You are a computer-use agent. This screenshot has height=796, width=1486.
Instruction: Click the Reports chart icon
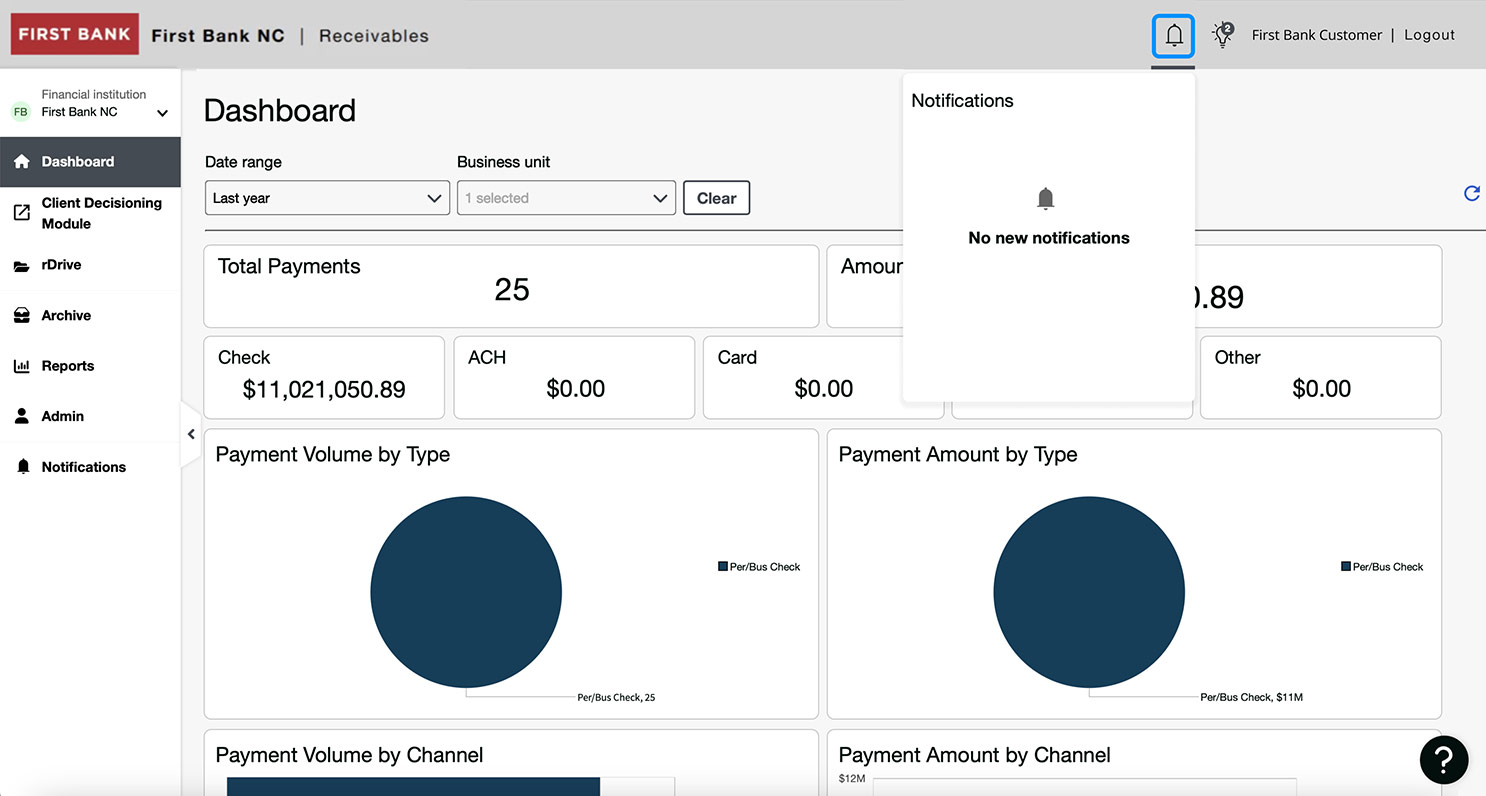22,366
